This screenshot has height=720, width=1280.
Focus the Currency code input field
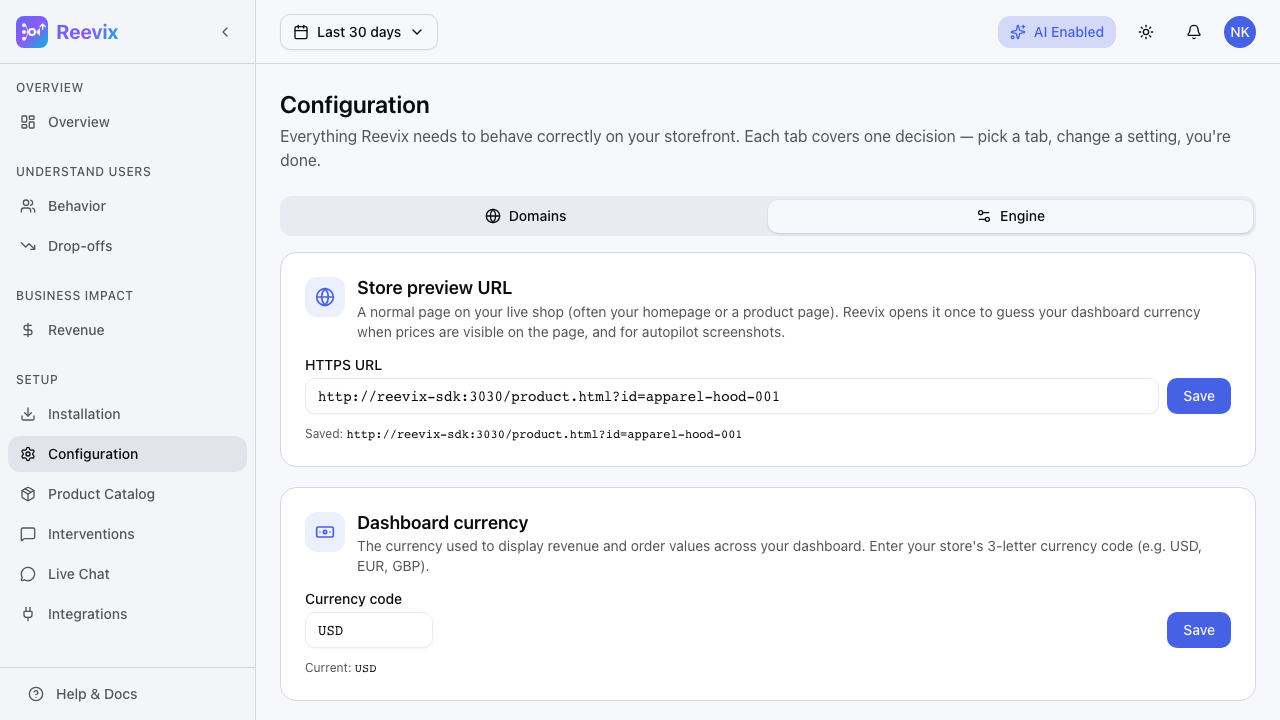tap(369, 630)
